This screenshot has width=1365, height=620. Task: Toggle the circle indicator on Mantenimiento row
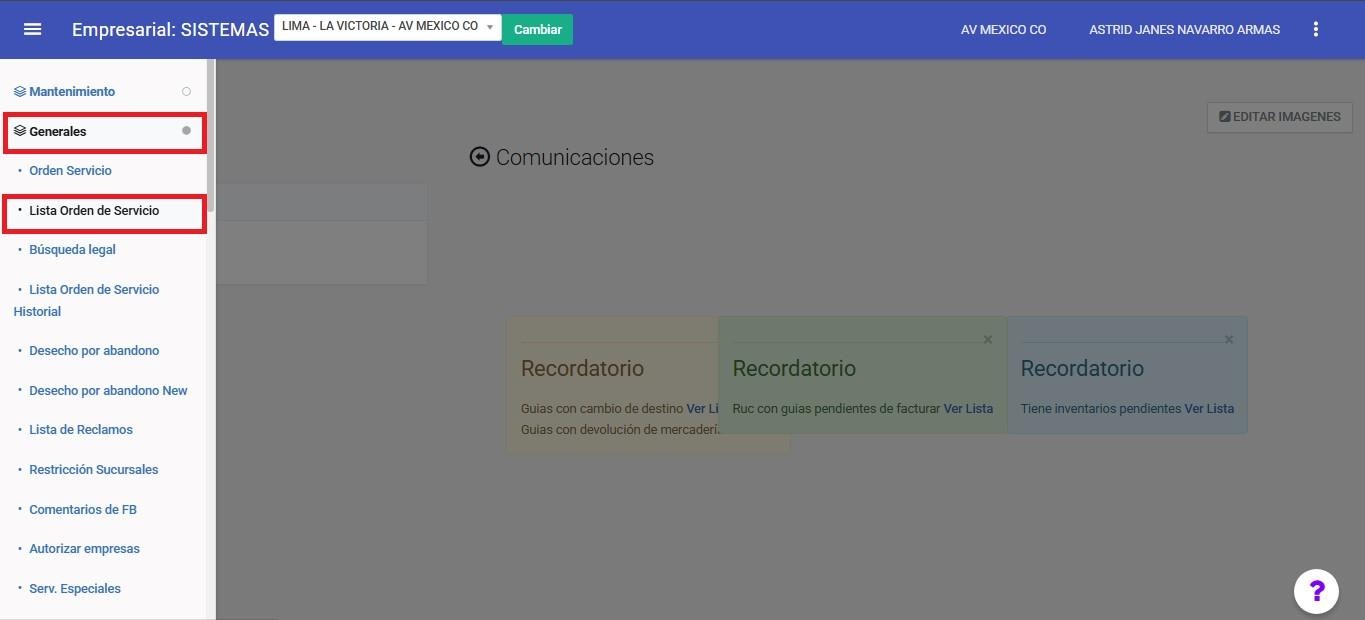pos(186,91)
